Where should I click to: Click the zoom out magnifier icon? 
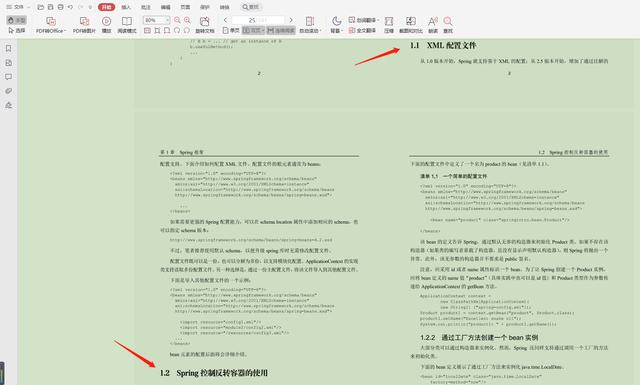tap(177, 20)
